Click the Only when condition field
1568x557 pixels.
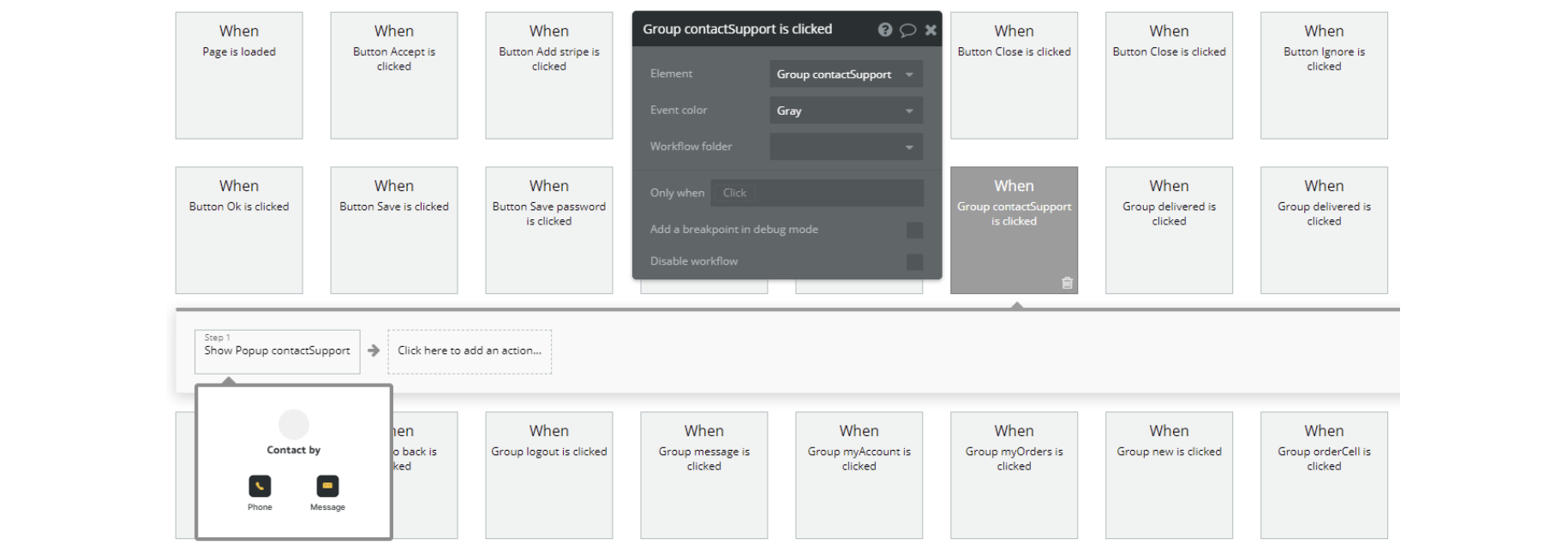pos(817,193)
